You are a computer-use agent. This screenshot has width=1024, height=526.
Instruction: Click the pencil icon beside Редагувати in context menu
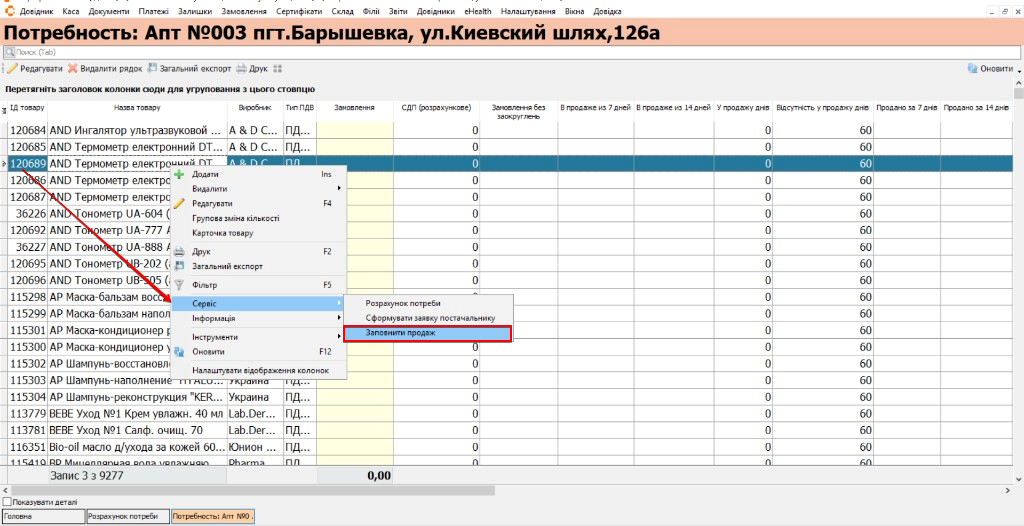[x=179, y=203]
